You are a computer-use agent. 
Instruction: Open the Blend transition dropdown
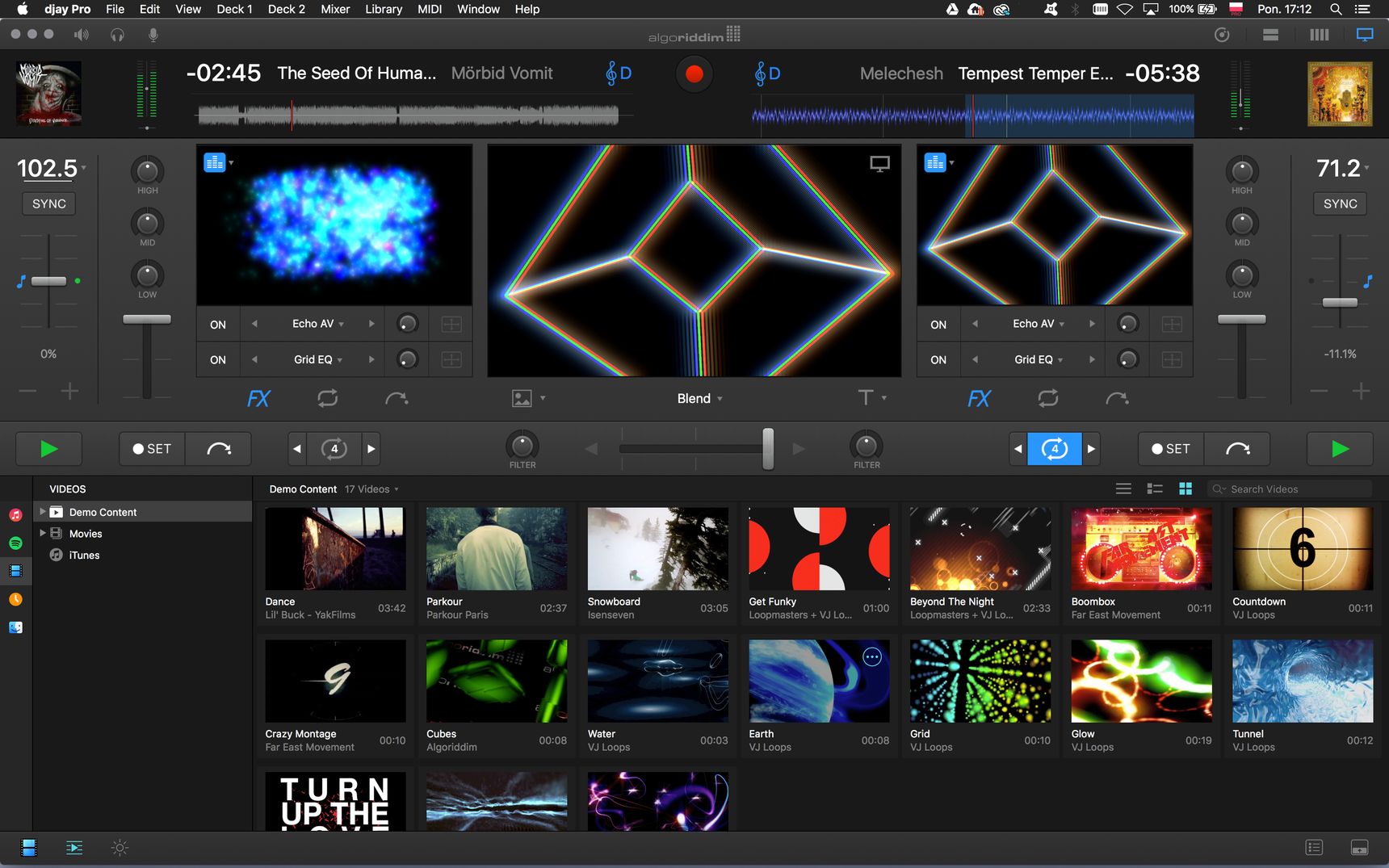coord(699,398)
